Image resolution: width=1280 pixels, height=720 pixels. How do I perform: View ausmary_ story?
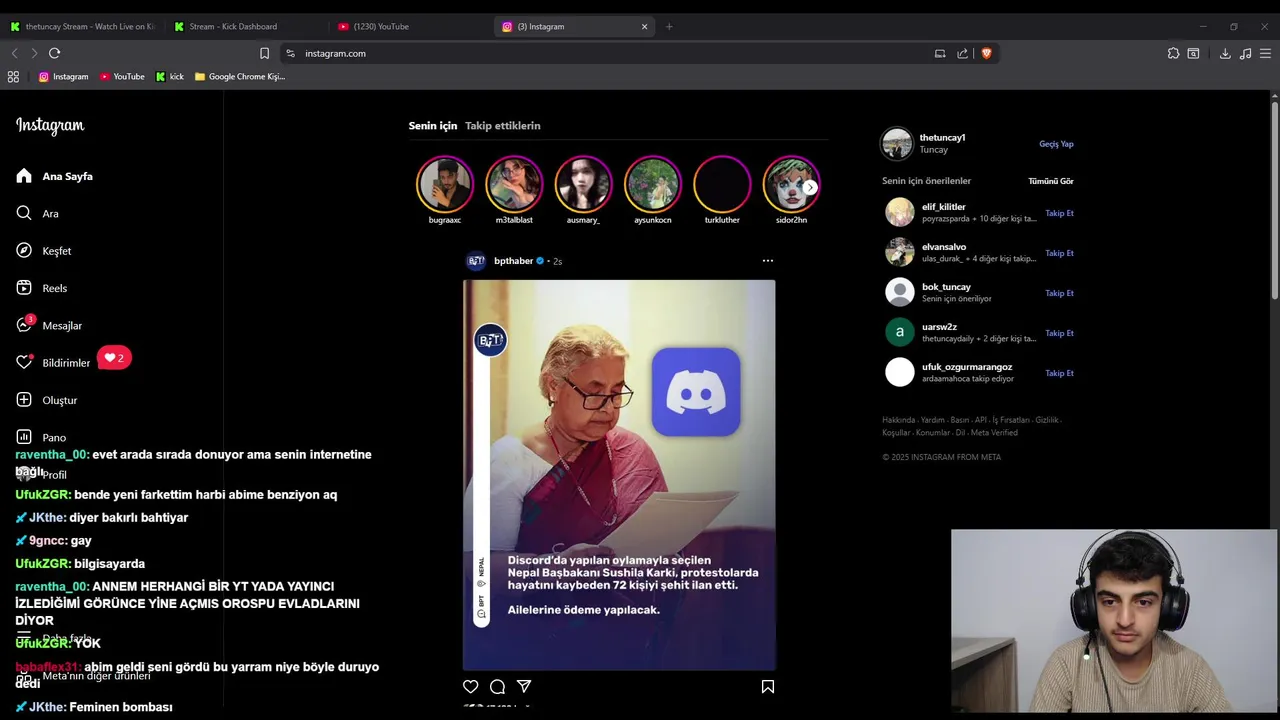[x=583, y=184]
